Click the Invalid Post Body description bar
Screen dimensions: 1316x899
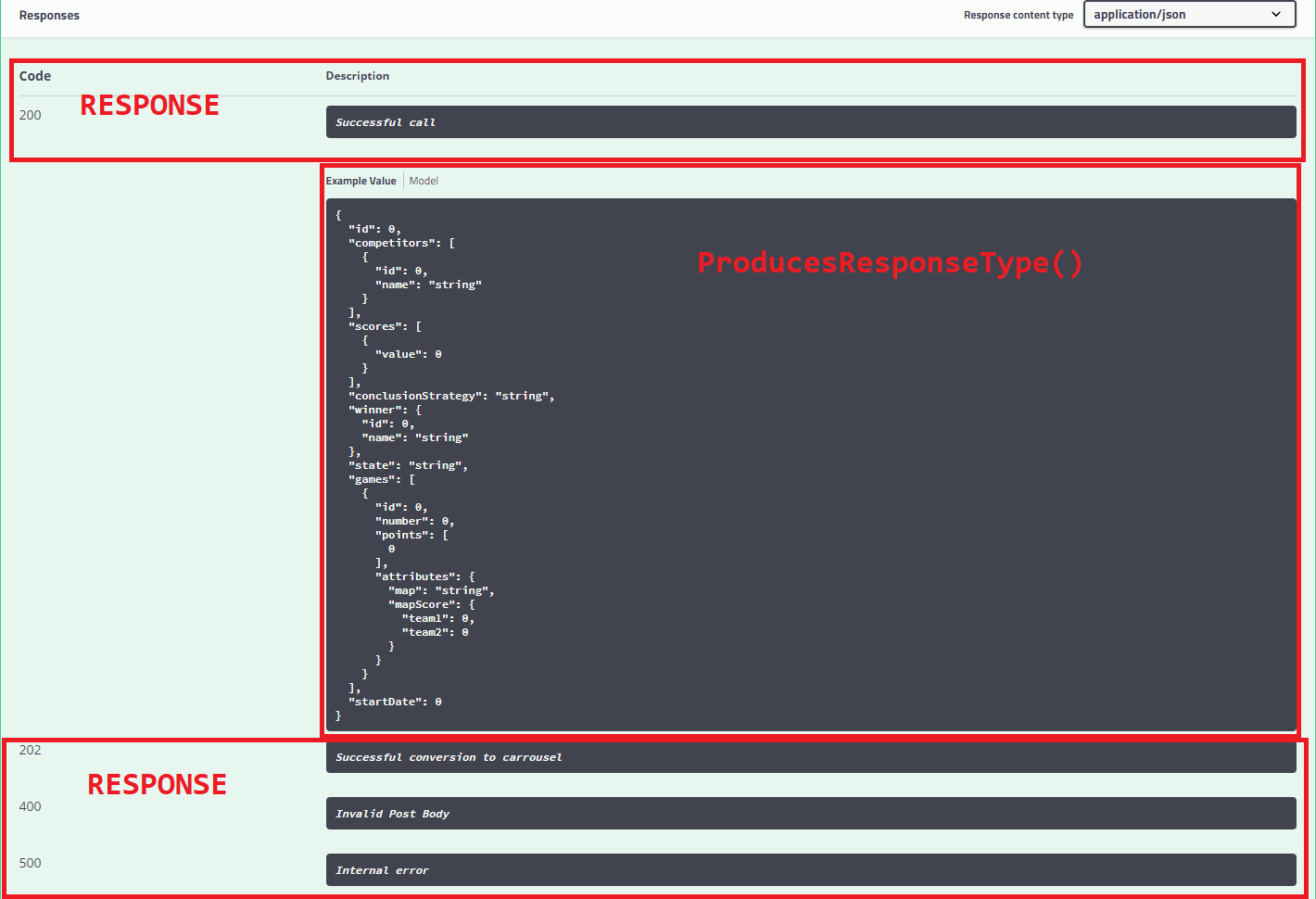[x=811, y=813]
